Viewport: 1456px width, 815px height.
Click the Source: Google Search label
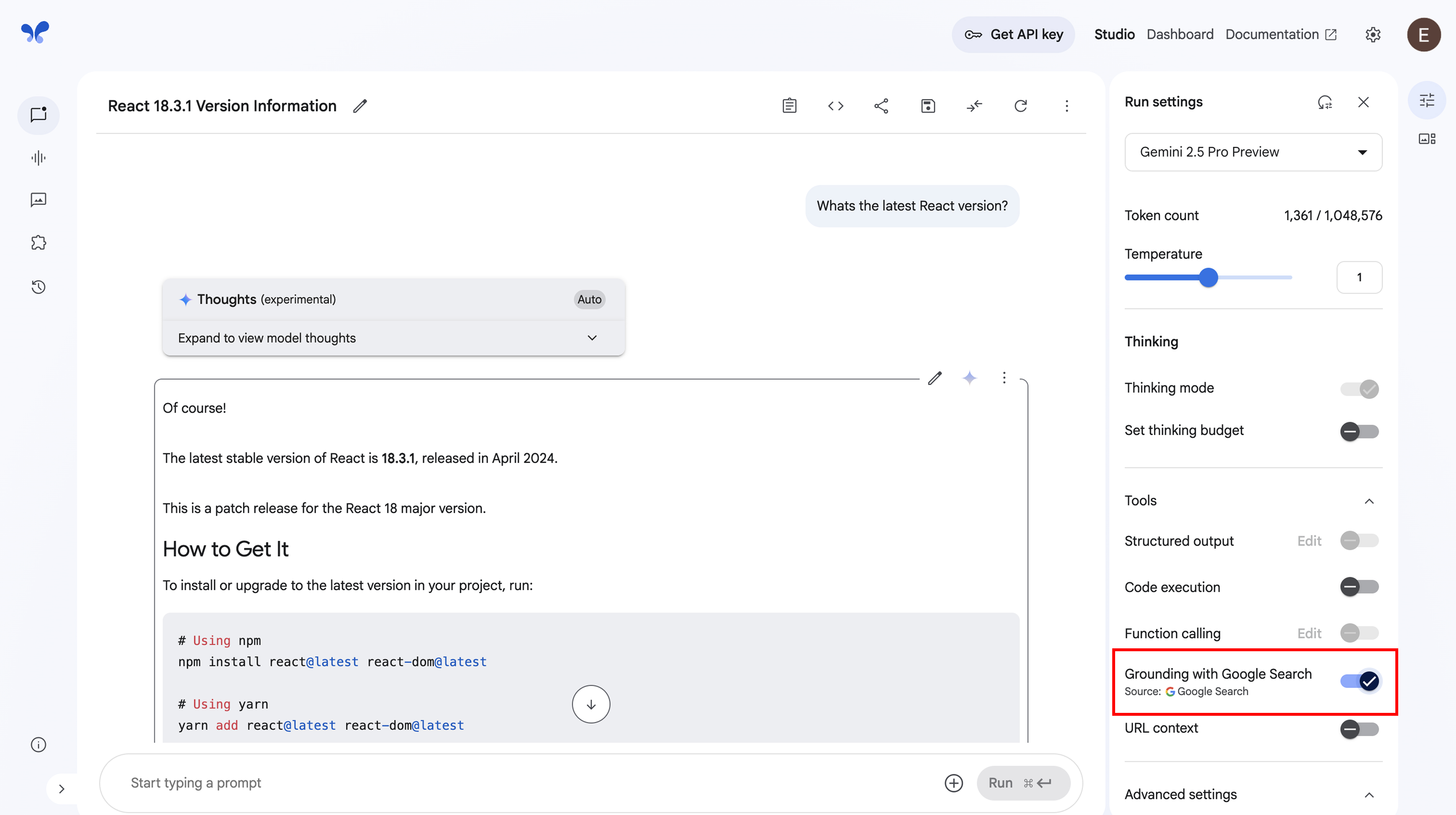[1186, 692]
